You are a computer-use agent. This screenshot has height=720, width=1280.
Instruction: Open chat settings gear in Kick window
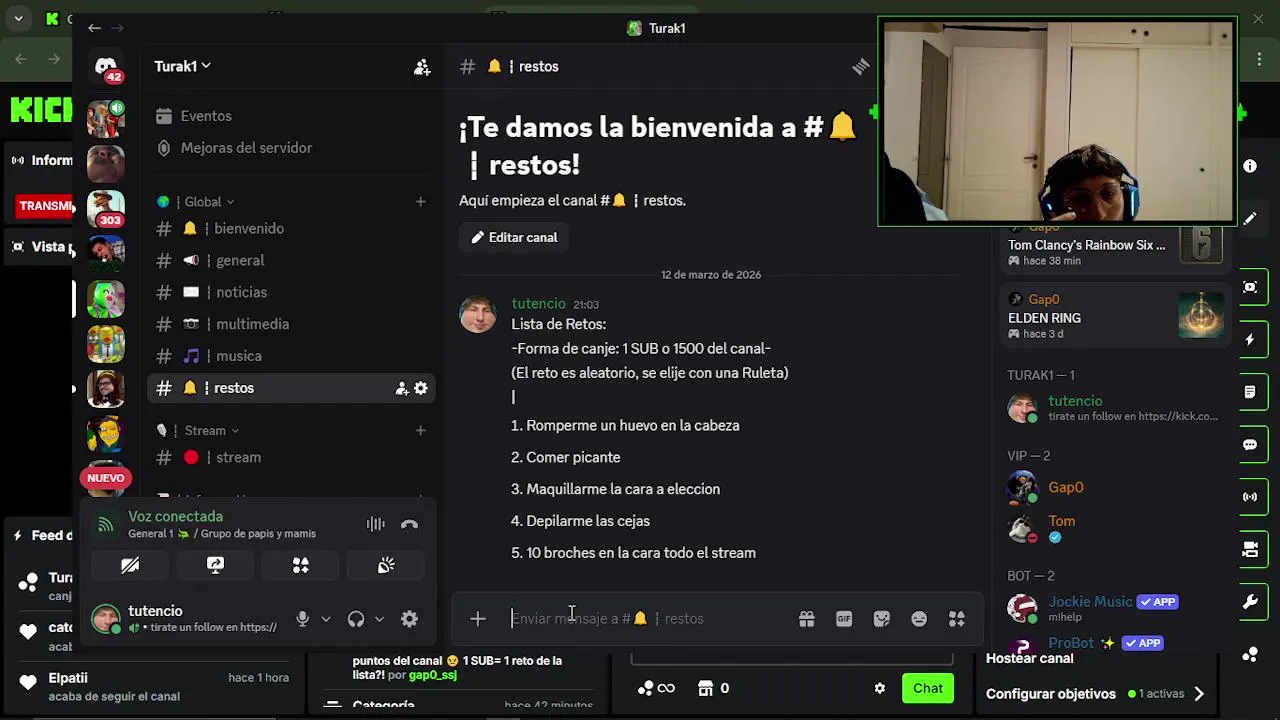point(880,688)
